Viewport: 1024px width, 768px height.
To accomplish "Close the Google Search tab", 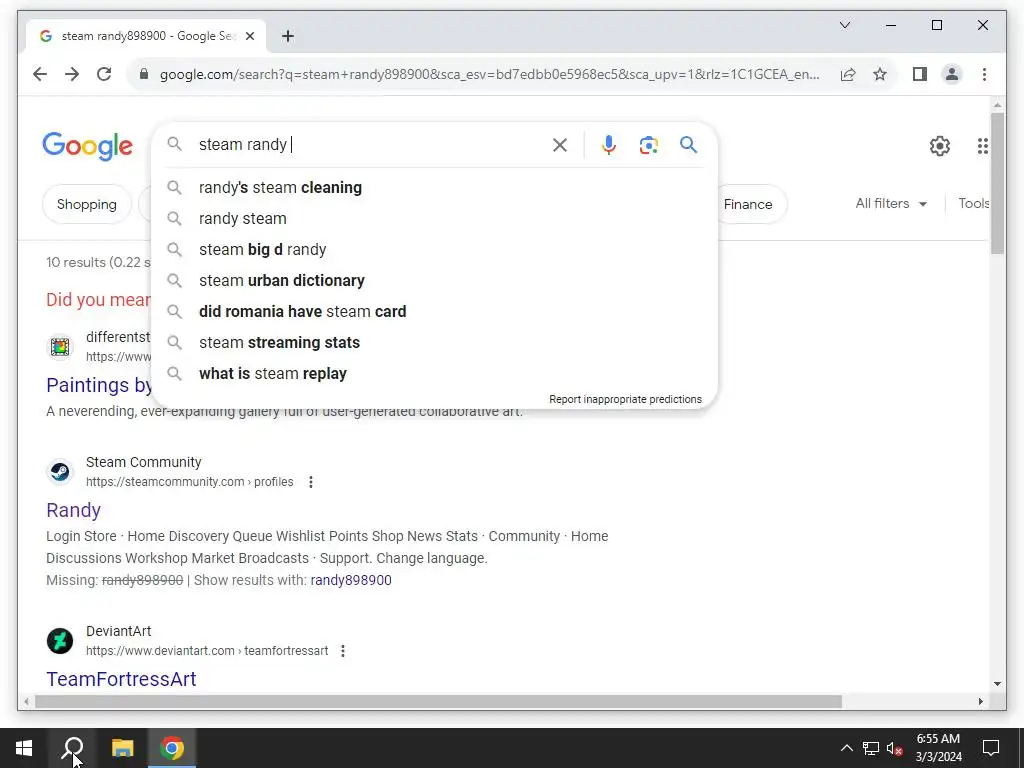I will pyautogui.click(x=249, y=36).
